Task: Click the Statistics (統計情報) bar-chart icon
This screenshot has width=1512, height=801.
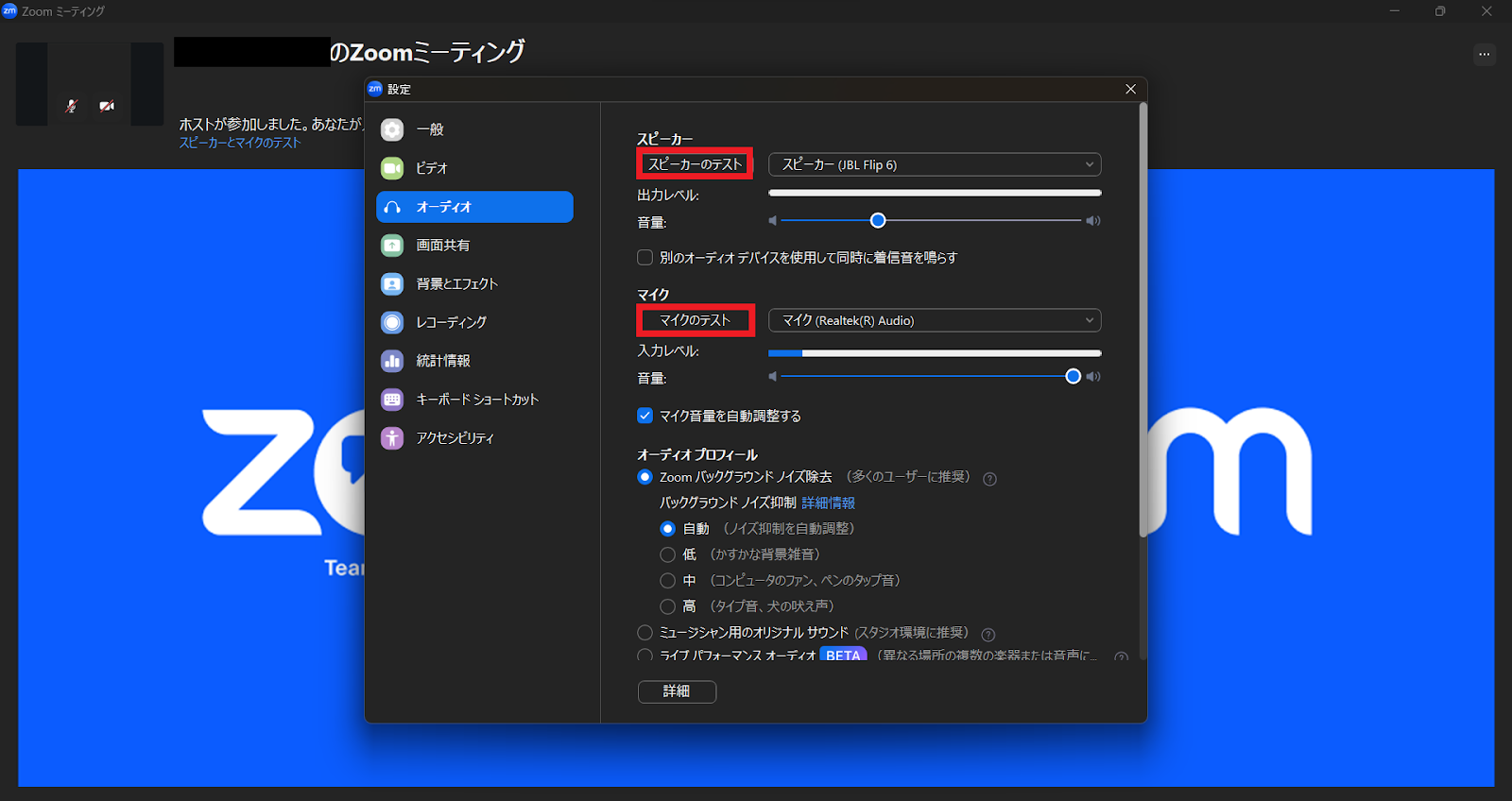Action: pos(392,361)
